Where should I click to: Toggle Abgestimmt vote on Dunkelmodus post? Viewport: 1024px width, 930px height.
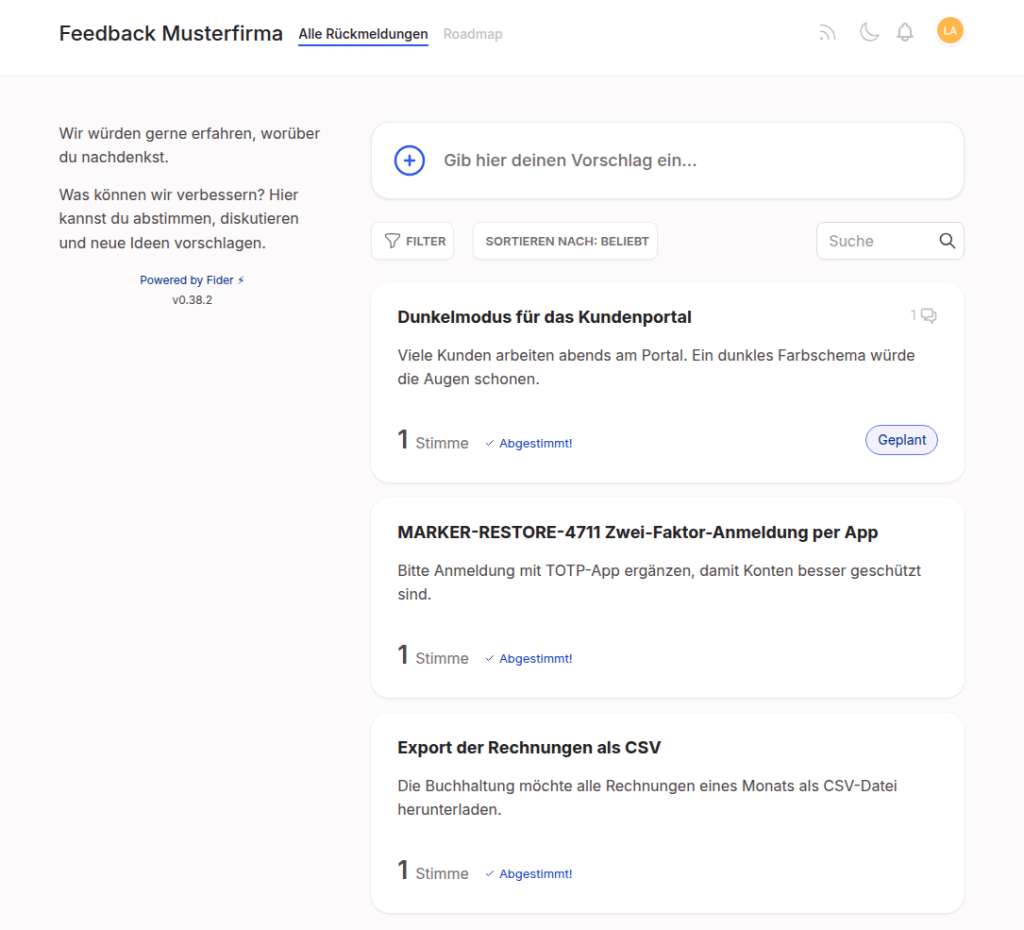tap(529, 443)
